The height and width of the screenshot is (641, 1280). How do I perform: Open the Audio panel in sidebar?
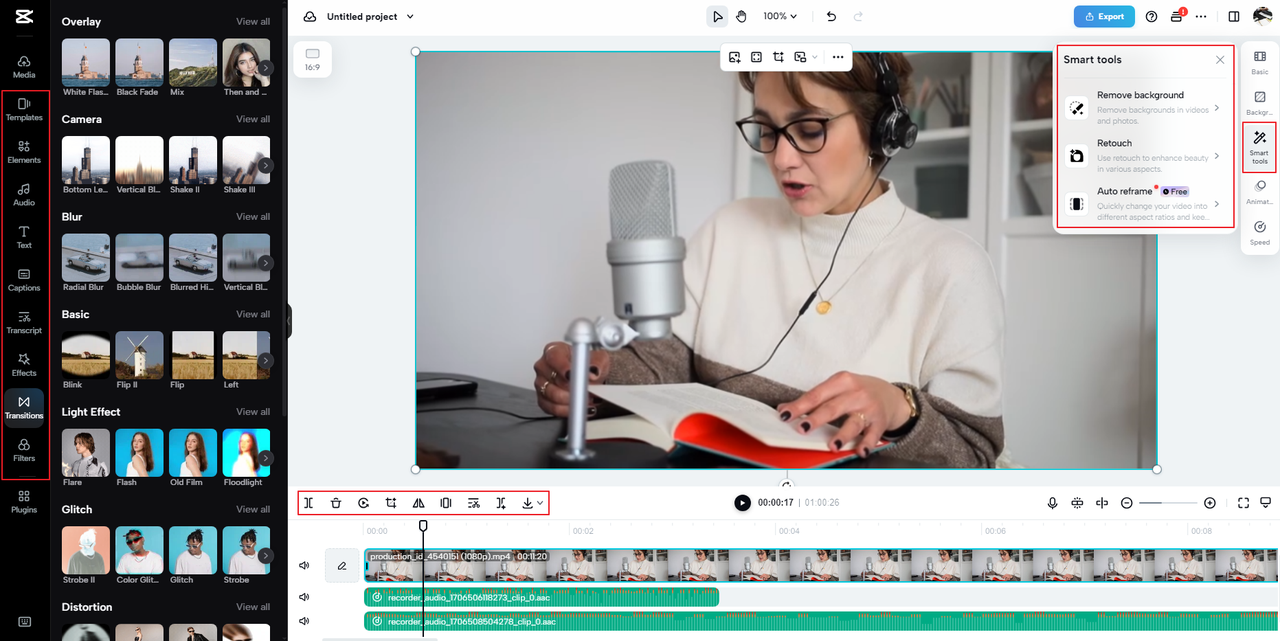(x=24, y=195)
